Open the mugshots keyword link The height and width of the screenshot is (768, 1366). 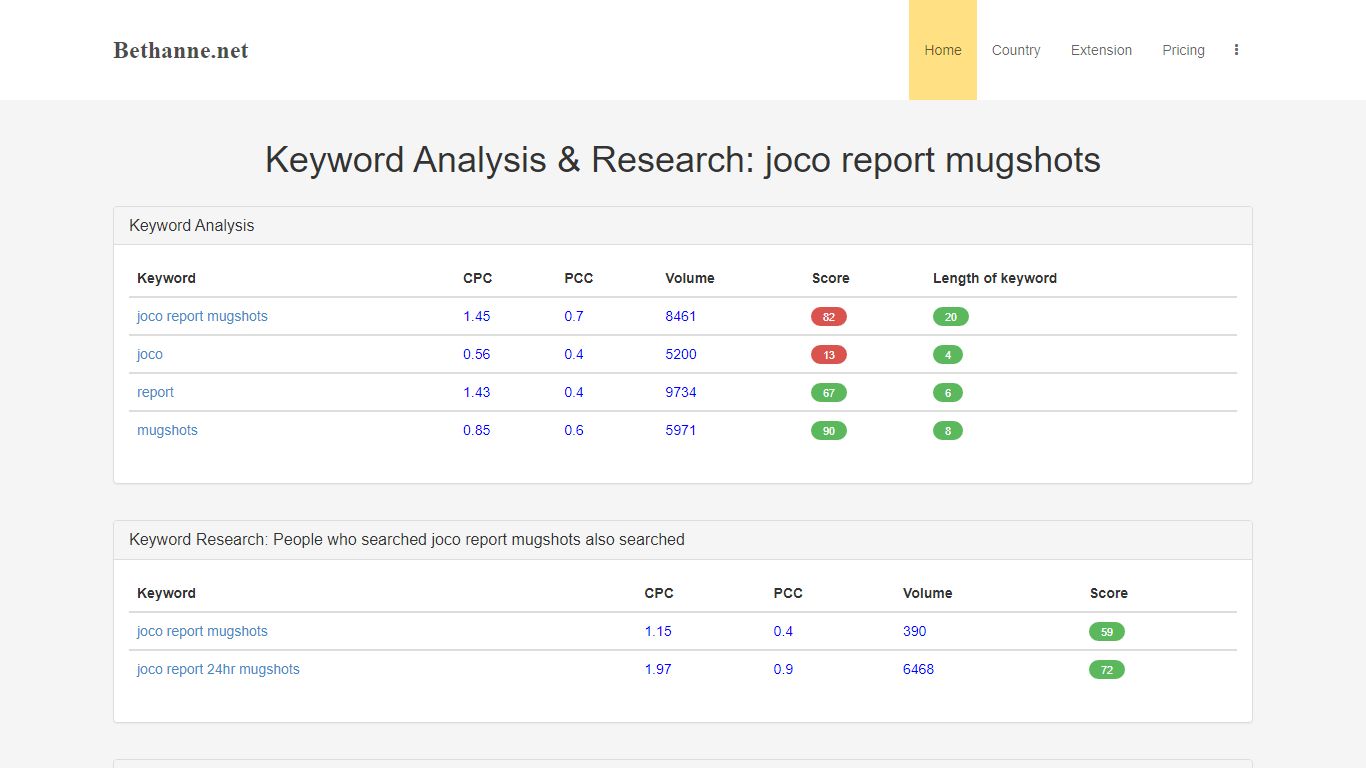tap(167, 430)
